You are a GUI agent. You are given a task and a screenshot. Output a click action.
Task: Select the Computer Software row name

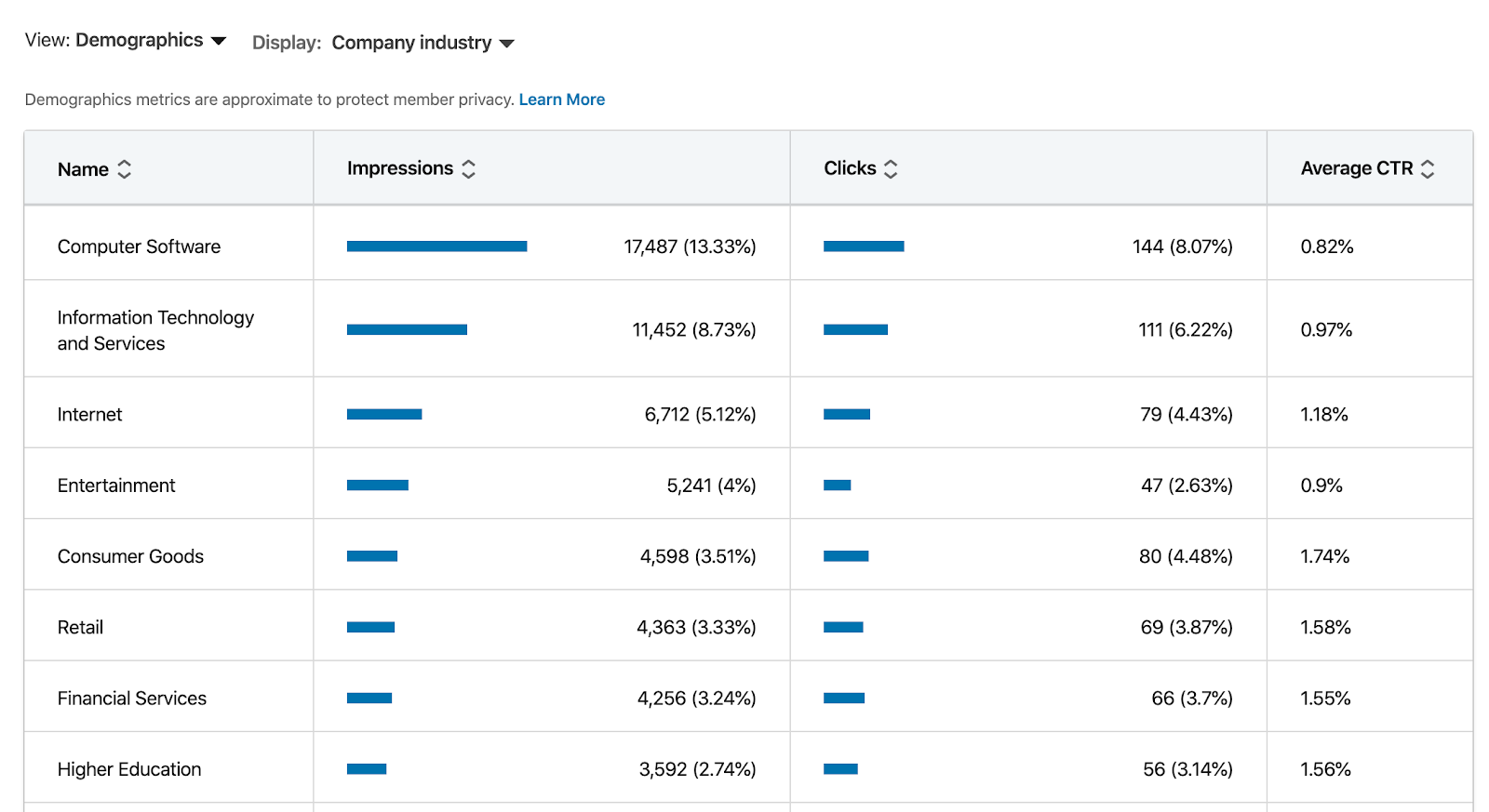pyautogui.click(x=139, y=246)
